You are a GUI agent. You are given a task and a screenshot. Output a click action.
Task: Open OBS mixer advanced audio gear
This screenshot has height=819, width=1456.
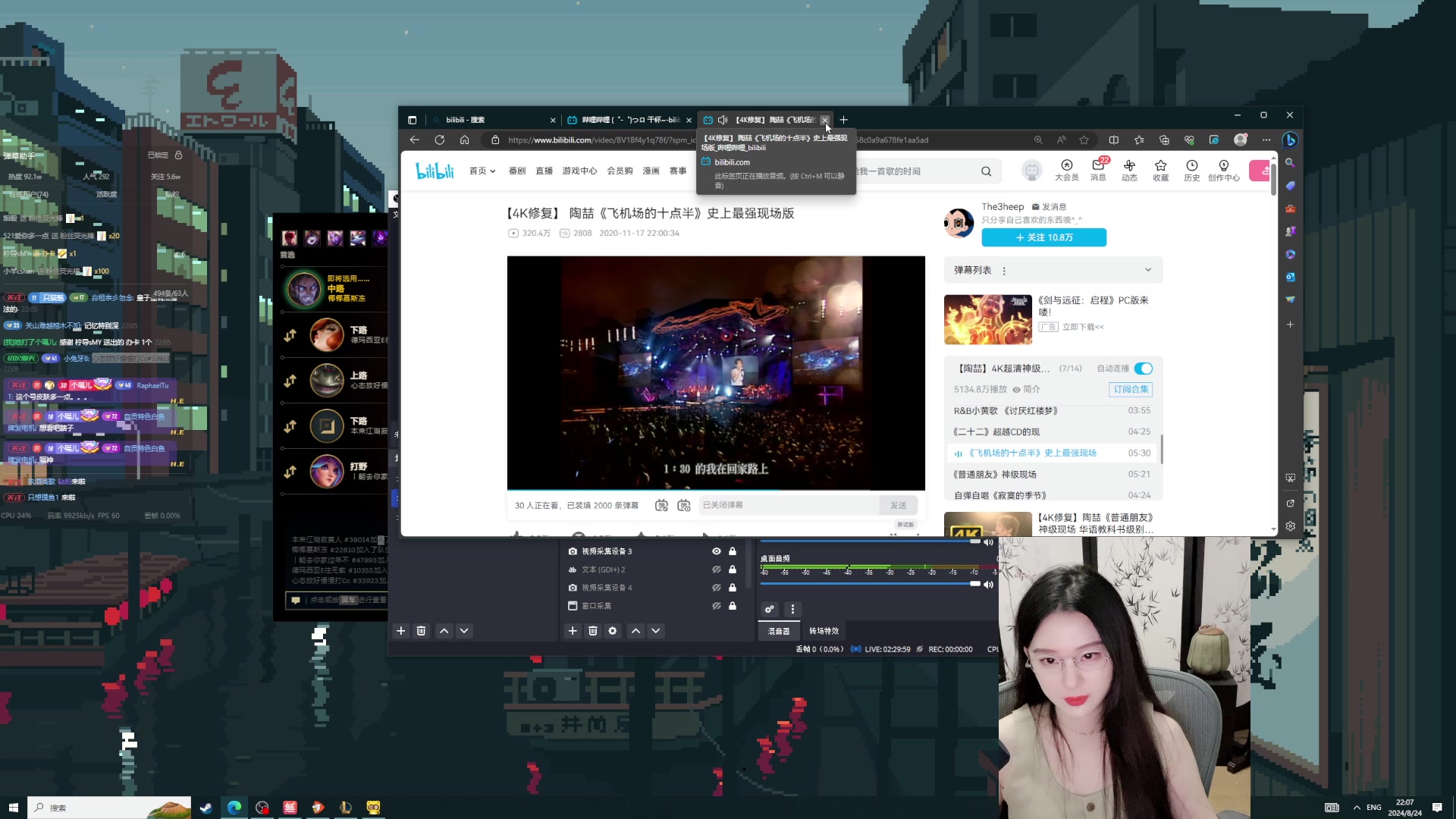click(770, 609)
